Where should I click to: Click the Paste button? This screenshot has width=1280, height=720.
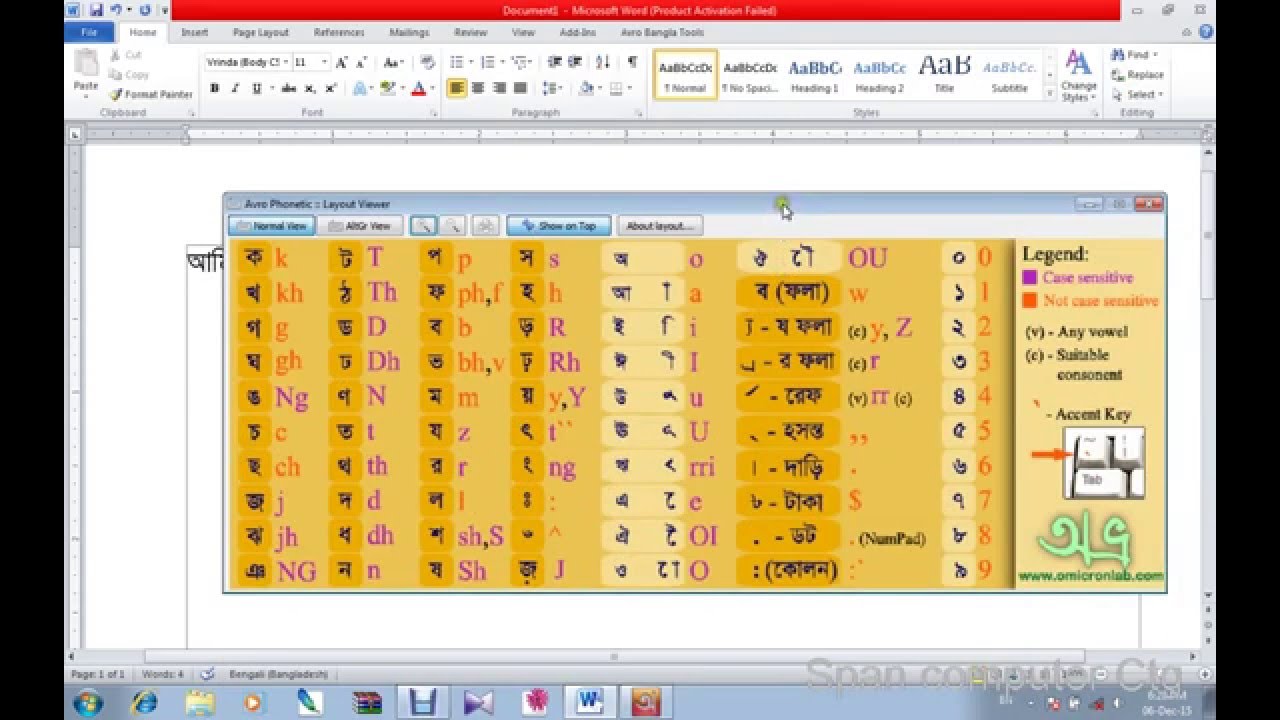[86, 73]
